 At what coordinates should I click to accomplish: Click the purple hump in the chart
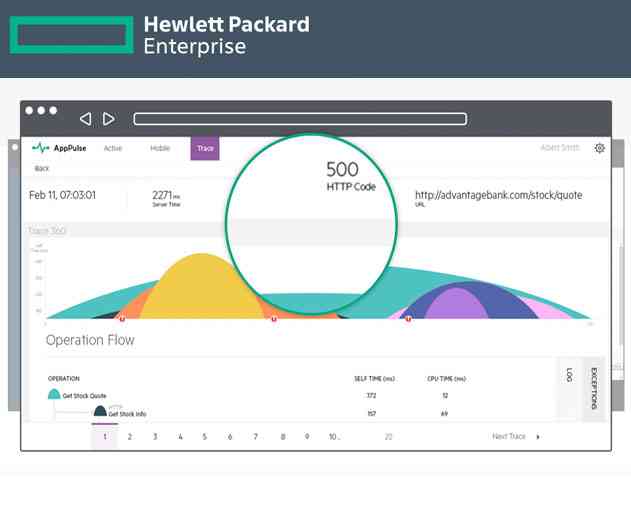(457, 303)
